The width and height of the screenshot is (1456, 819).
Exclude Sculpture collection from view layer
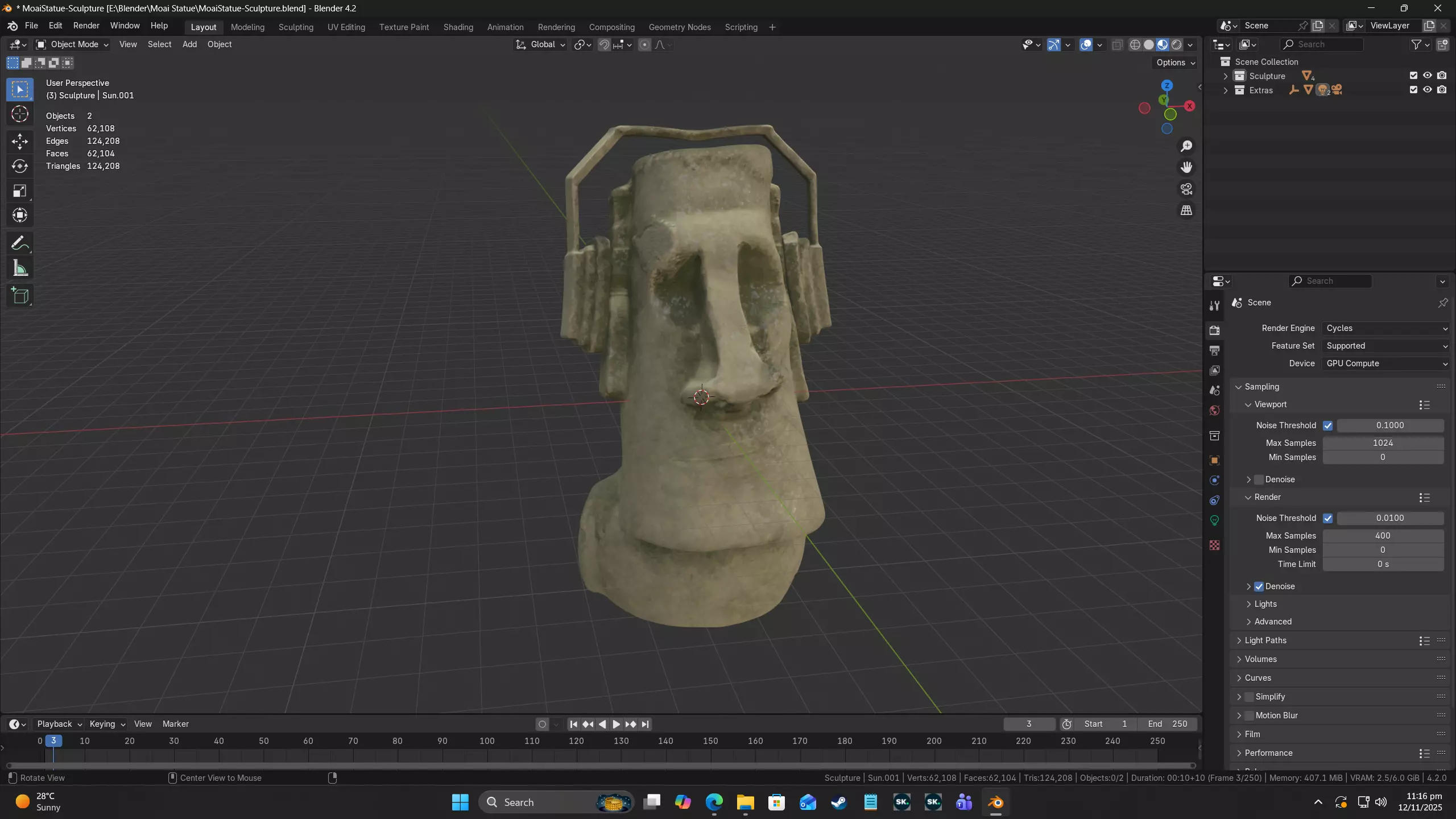1413,76
